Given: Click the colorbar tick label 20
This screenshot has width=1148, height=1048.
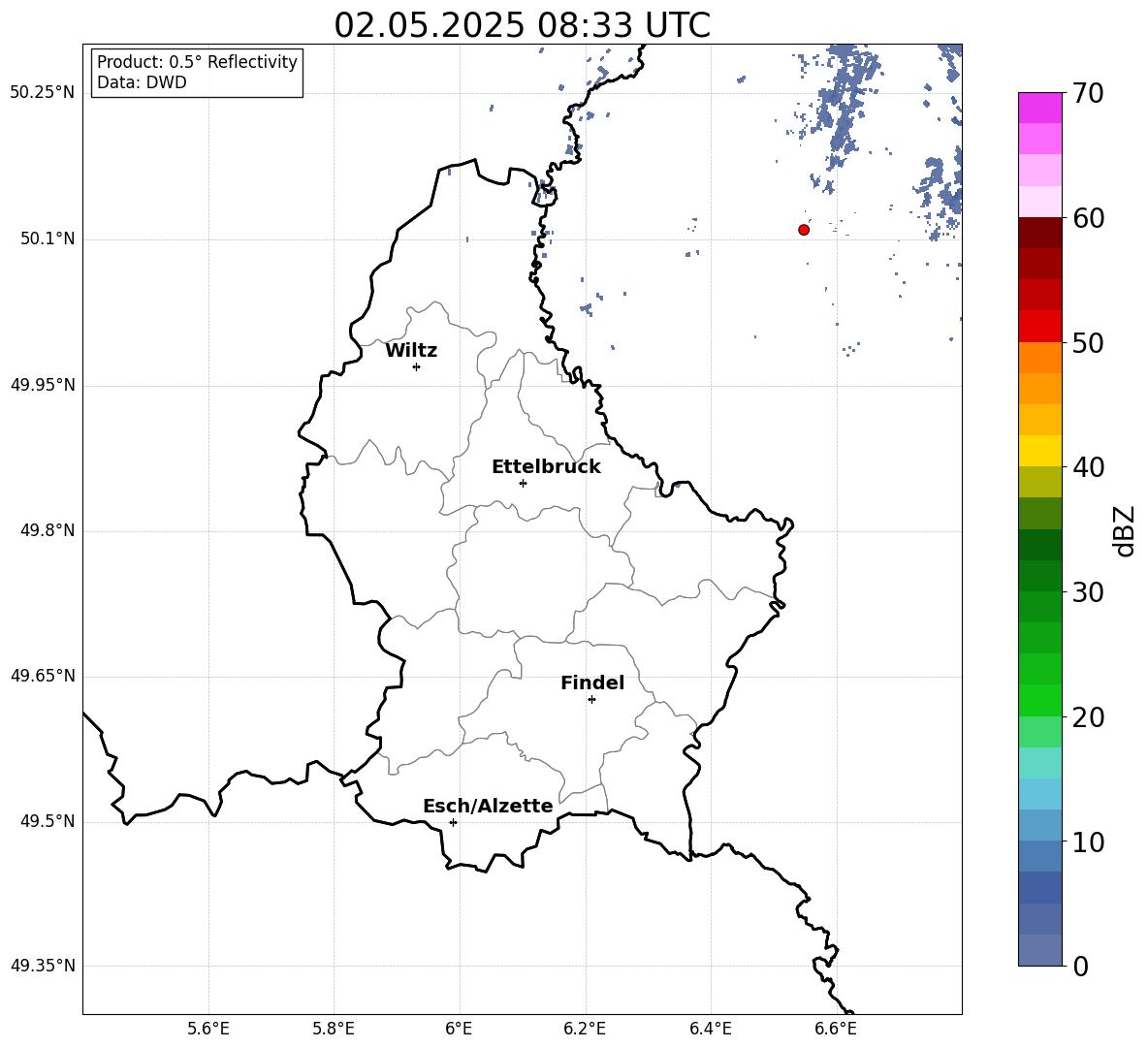Looking at the screenshot, I should pyautogui.click(x=1087, y=717).
